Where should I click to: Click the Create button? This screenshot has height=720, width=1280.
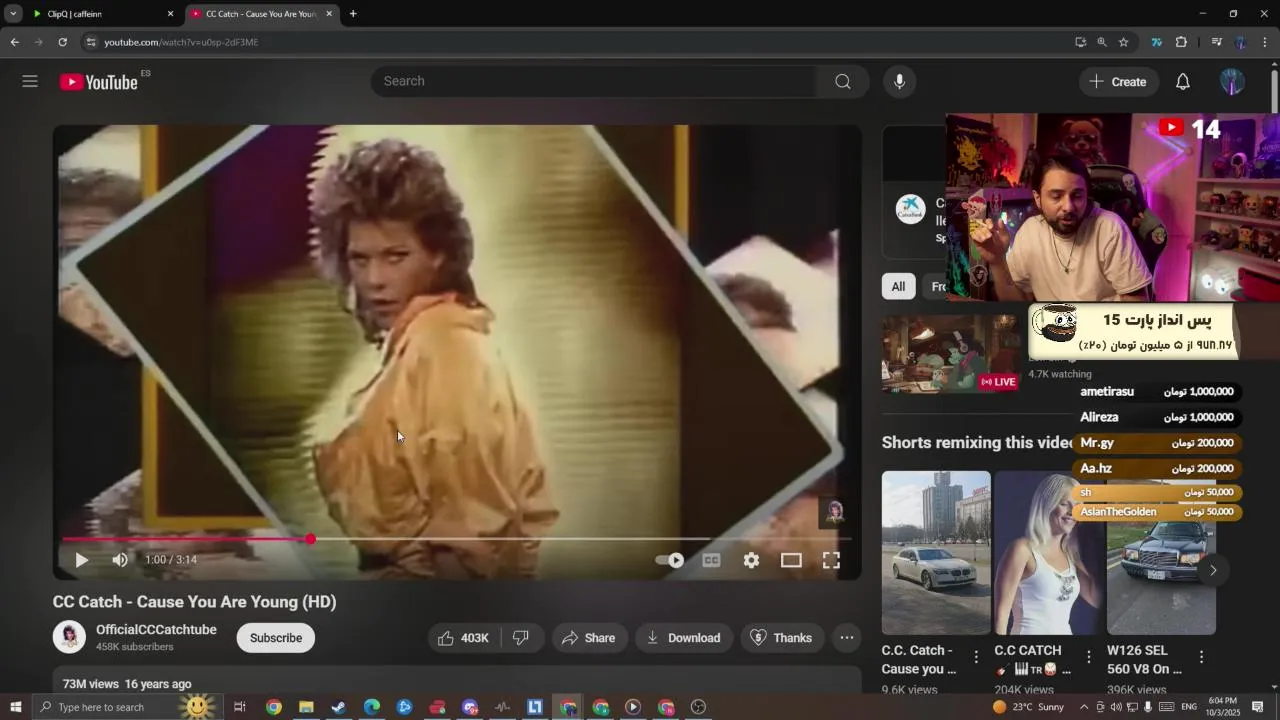[1119, 82]
